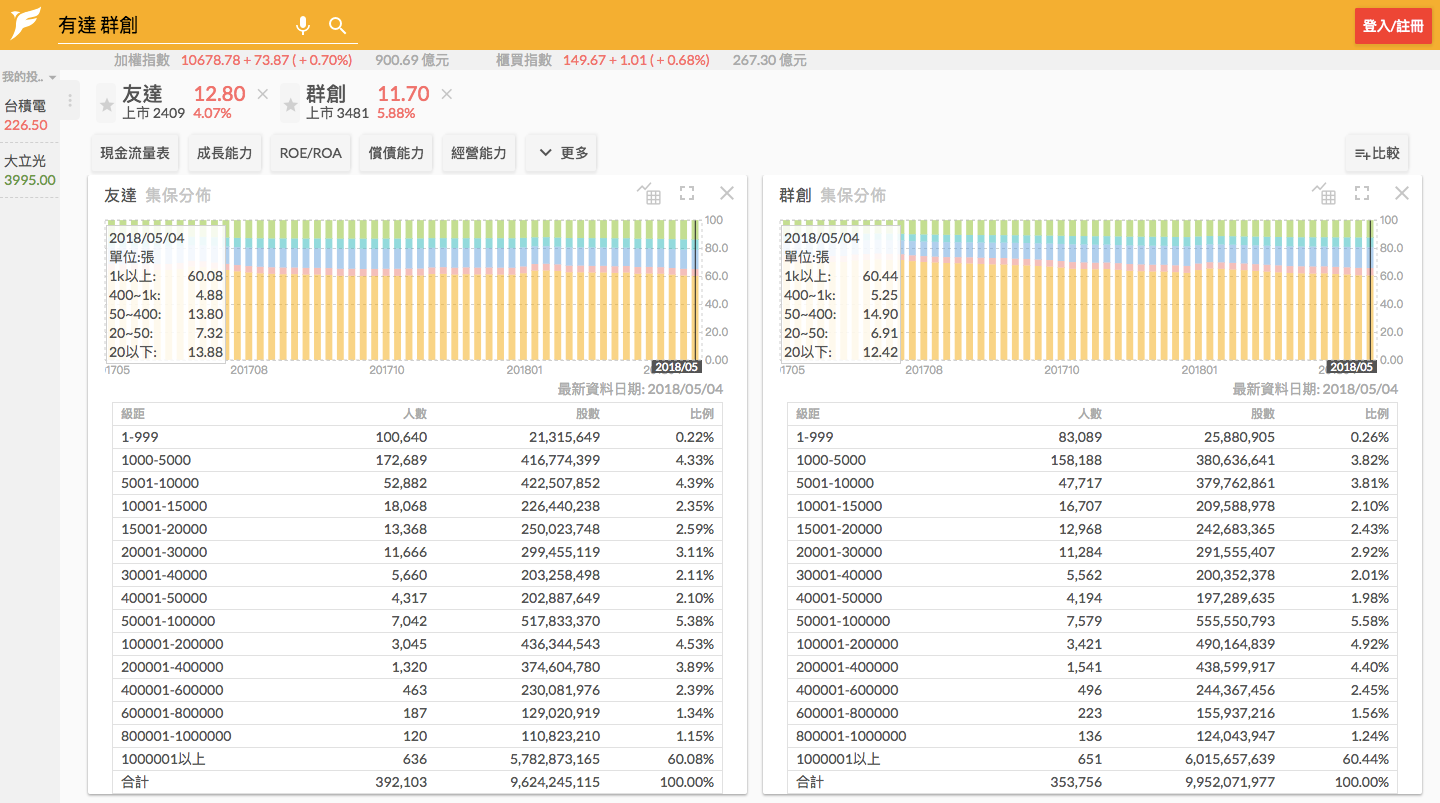Star the 友達 stock as favorite

point(107,104)
